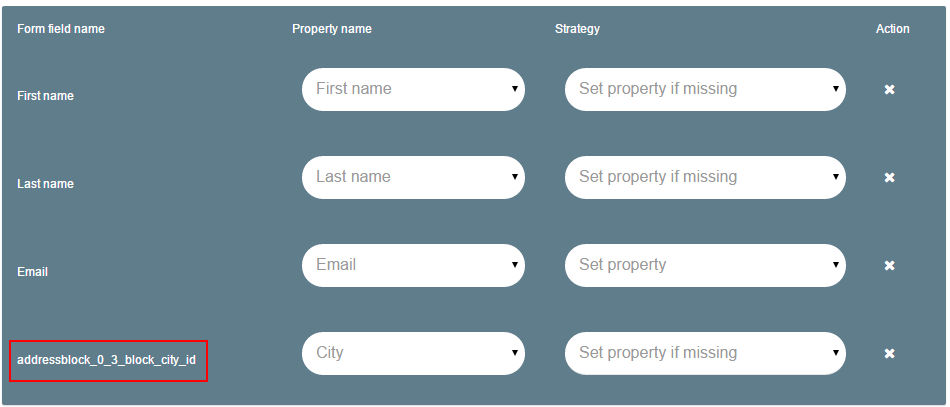Expand strategy dropdown for the City row
This screenshot has height=407, width=950.
point(705,353)
